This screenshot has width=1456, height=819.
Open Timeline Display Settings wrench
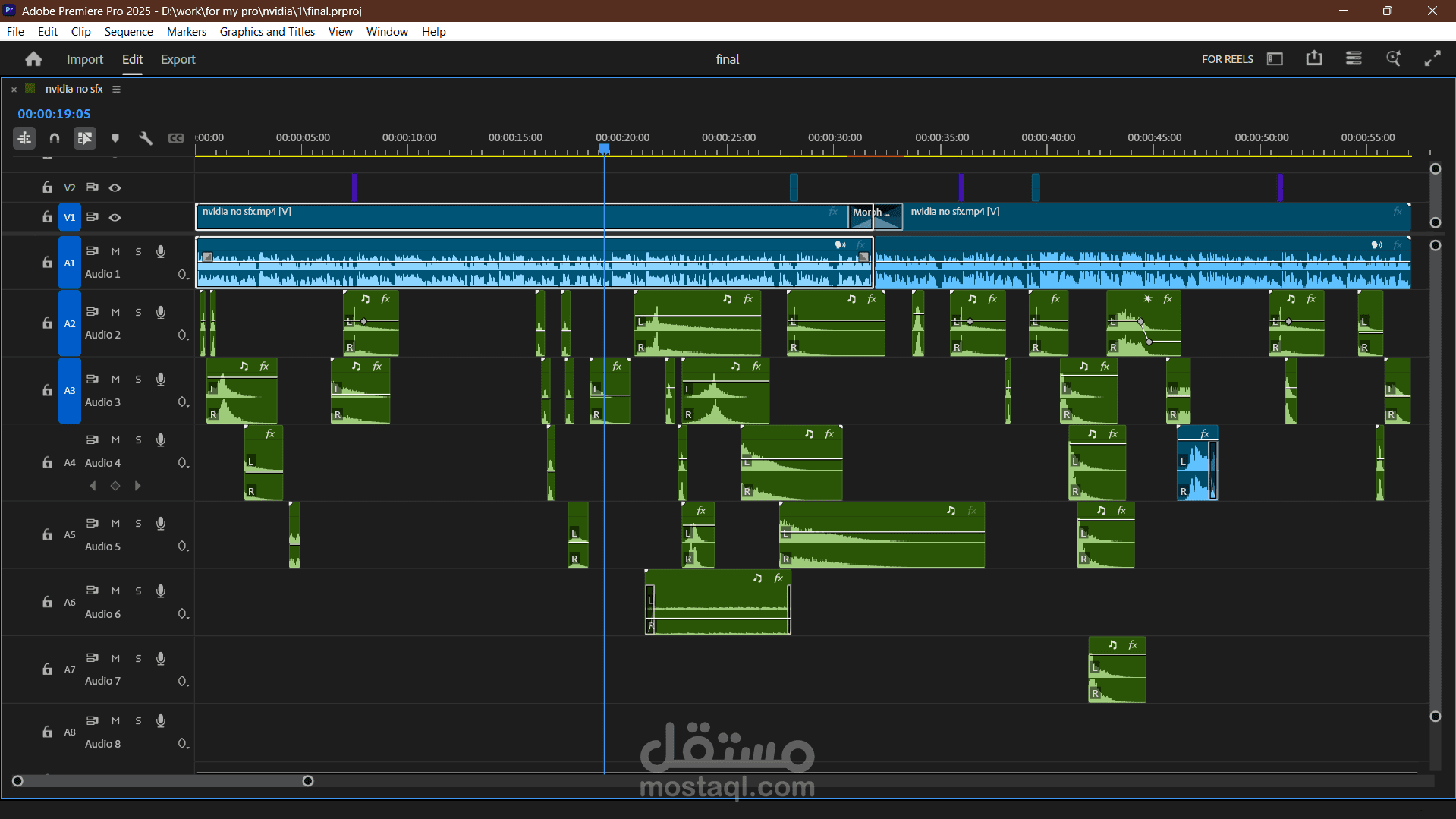tap(146, 138)
